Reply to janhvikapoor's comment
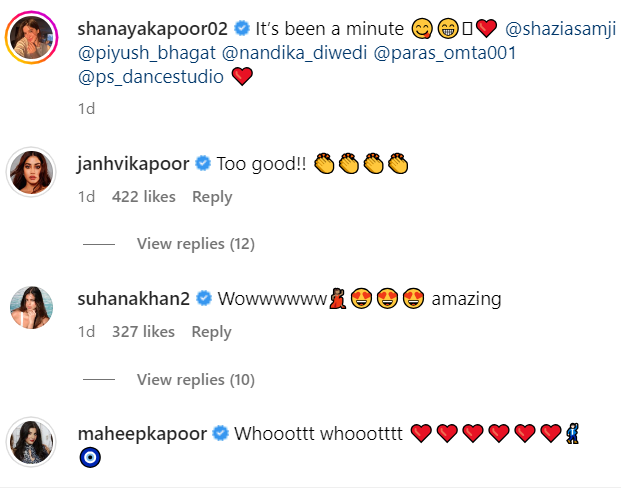 (212, 197)
